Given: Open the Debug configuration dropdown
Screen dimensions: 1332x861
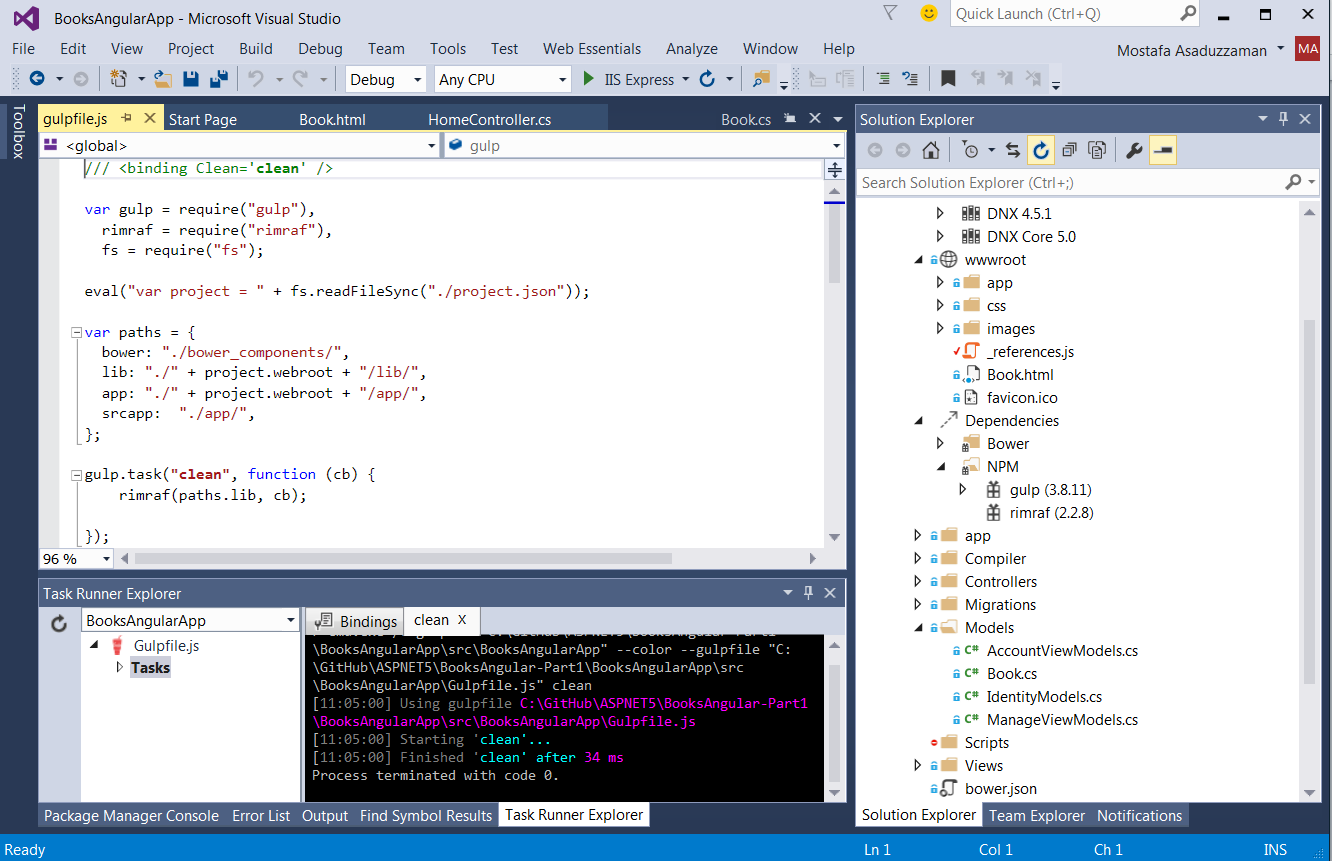Looking at the screenshot, I should [x=387, y=79].
